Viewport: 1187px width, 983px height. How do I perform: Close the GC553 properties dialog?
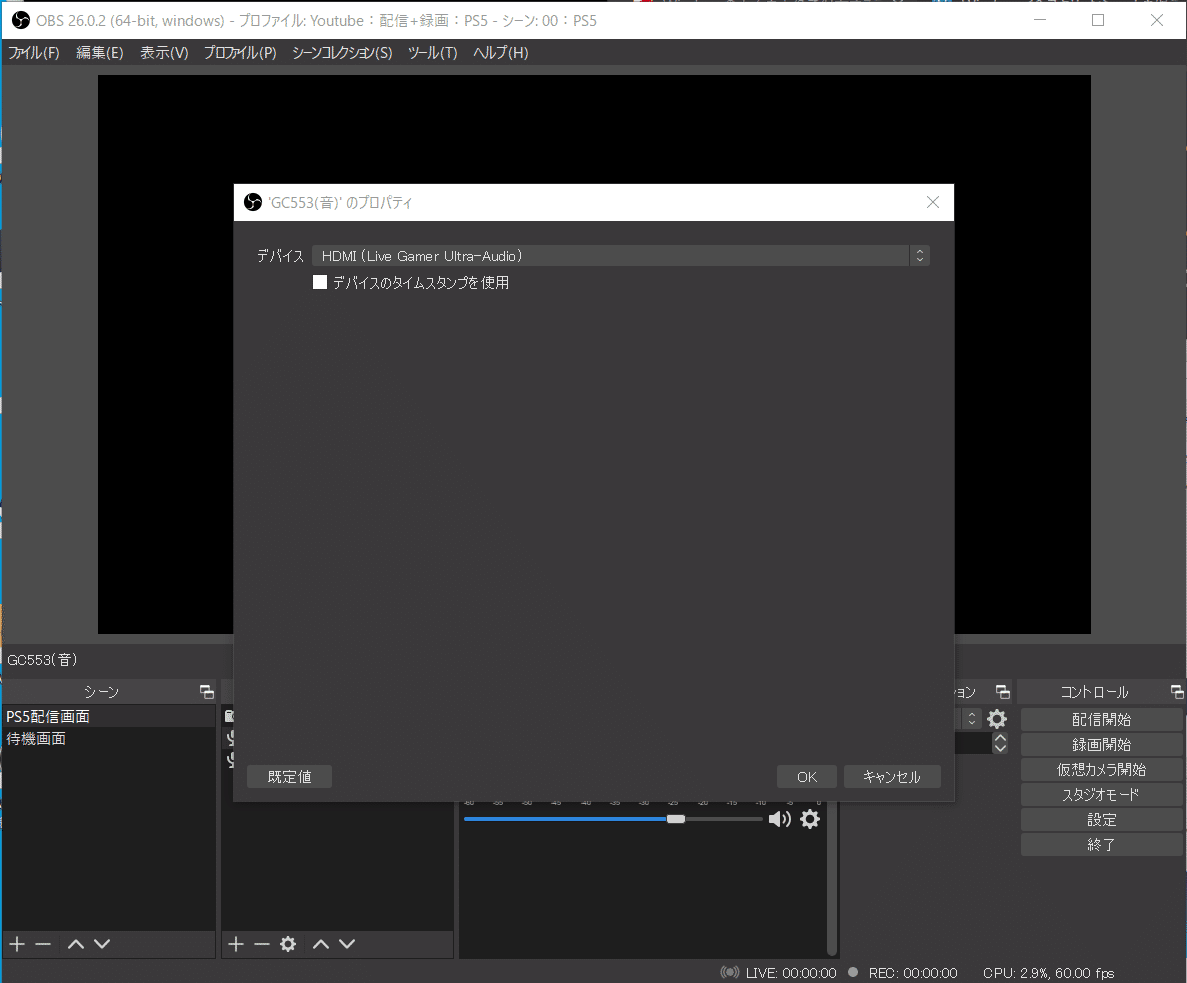[933, 202]
